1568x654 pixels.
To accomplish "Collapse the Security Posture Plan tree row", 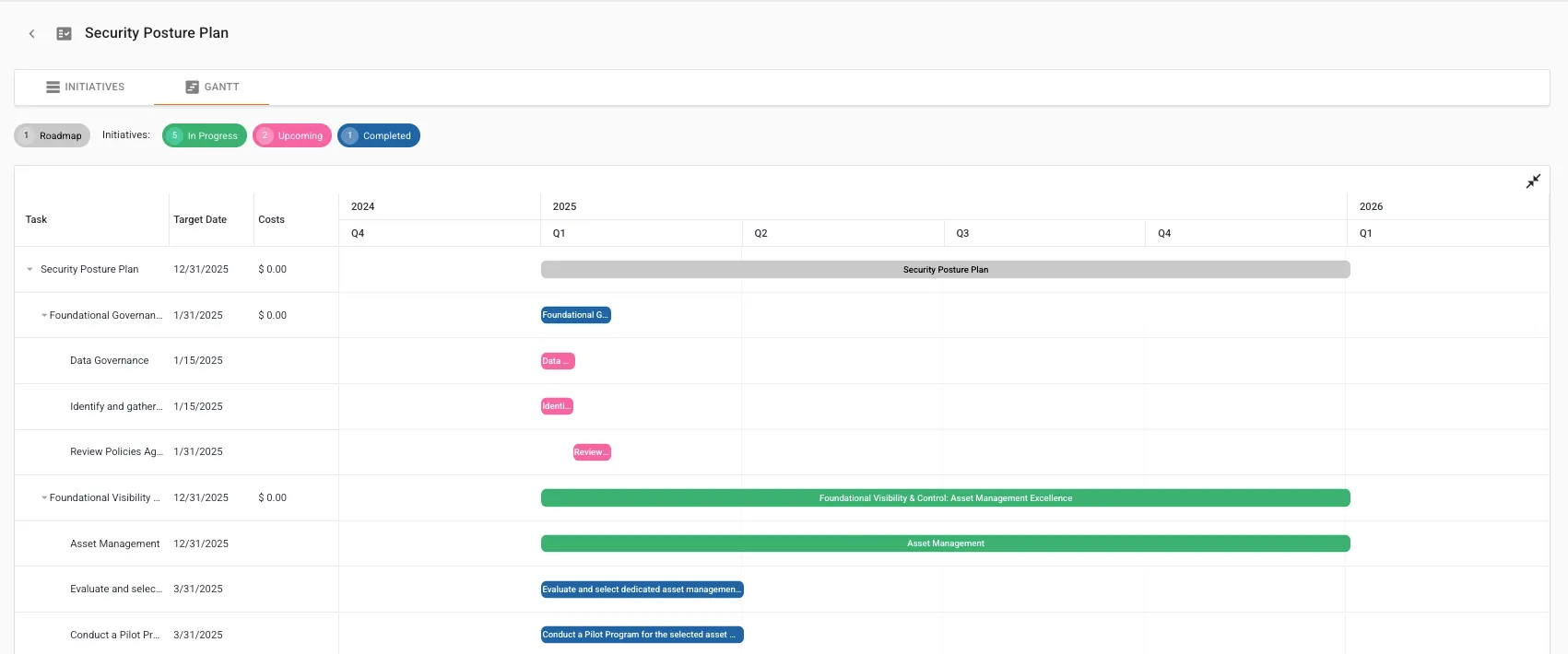I will coord(29,270).
